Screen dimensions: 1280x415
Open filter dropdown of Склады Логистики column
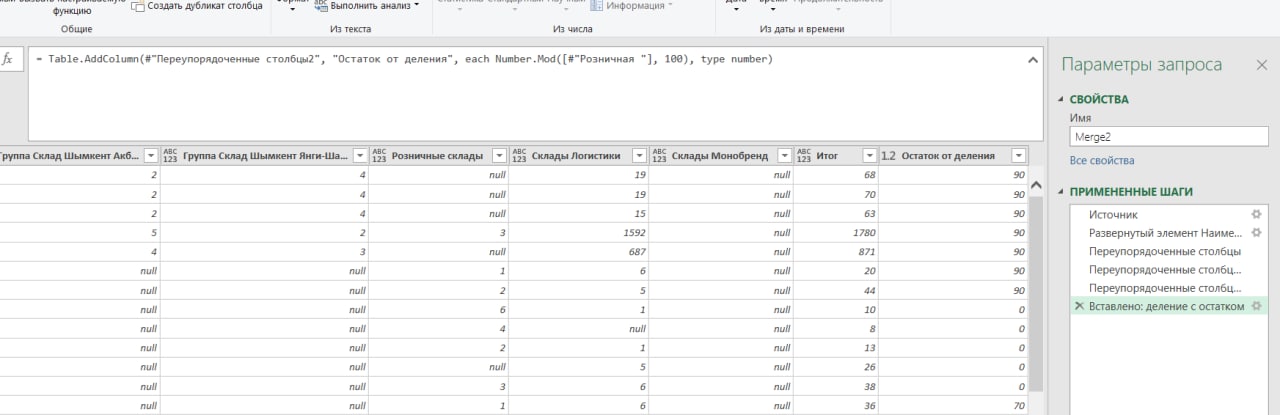click(640, 156)
